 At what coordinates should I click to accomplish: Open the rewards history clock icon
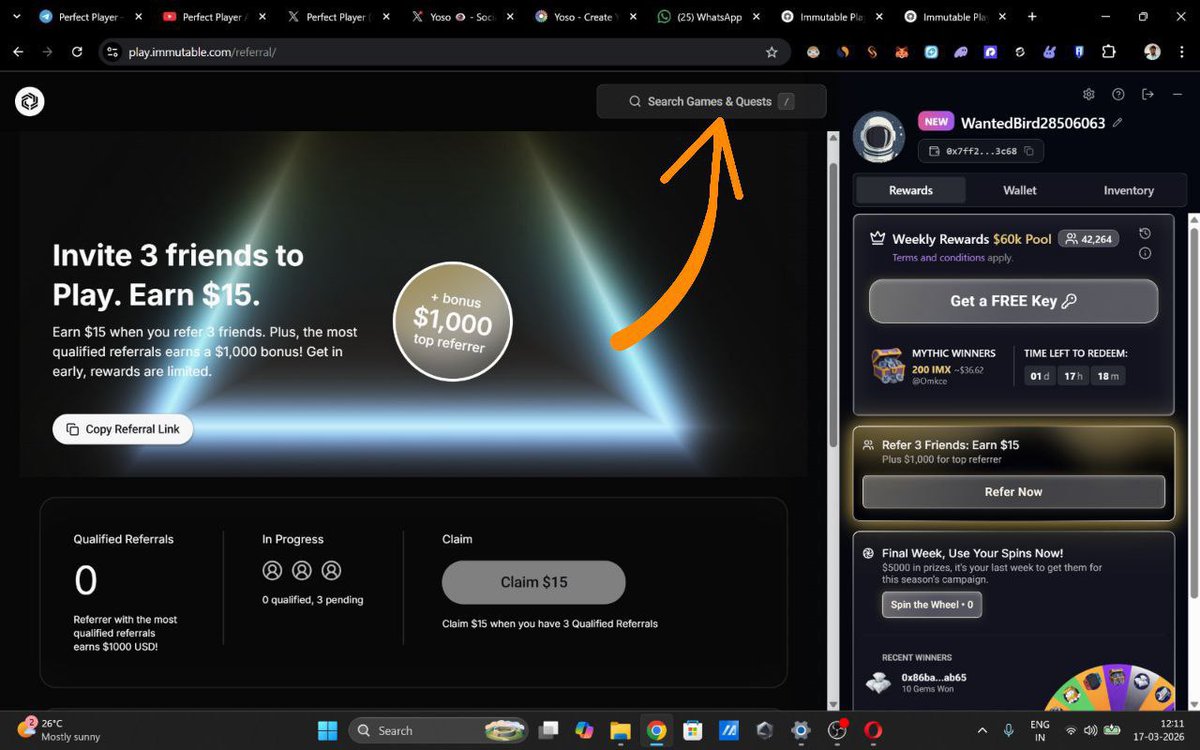pyautogui.click(x=1145, y=234)
